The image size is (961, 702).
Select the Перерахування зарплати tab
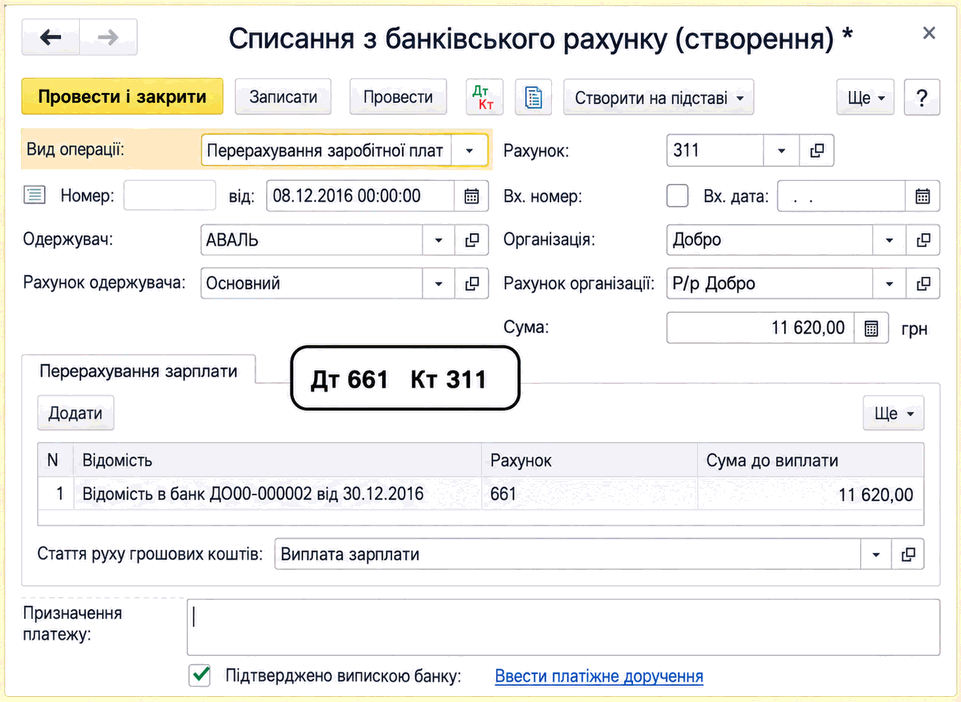click(139, 371)
